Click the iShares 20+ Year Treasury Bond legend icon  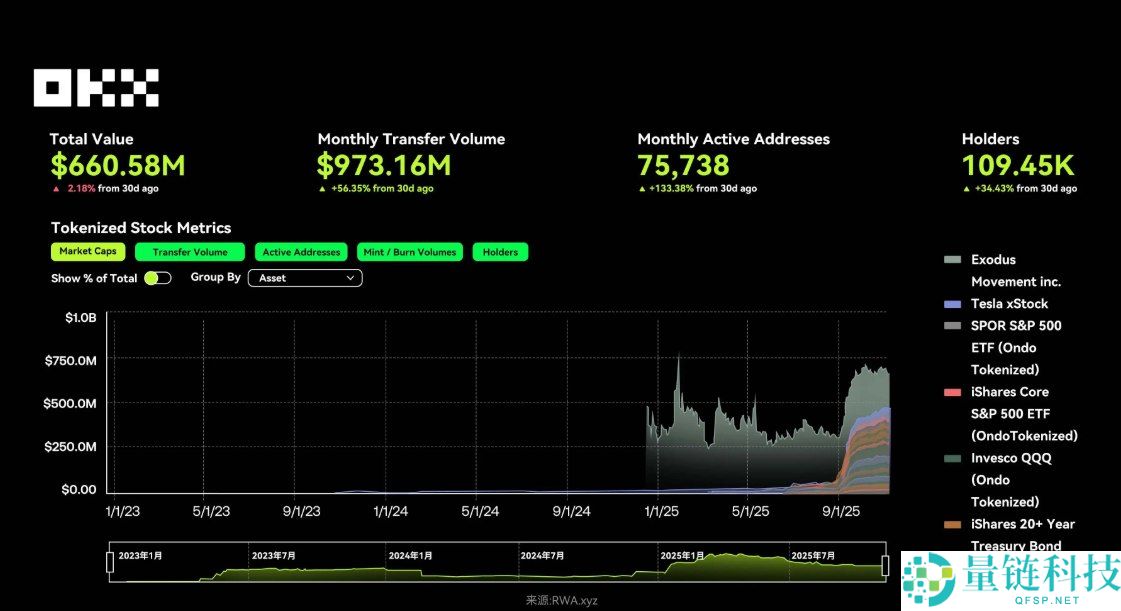tap(952, 524)
